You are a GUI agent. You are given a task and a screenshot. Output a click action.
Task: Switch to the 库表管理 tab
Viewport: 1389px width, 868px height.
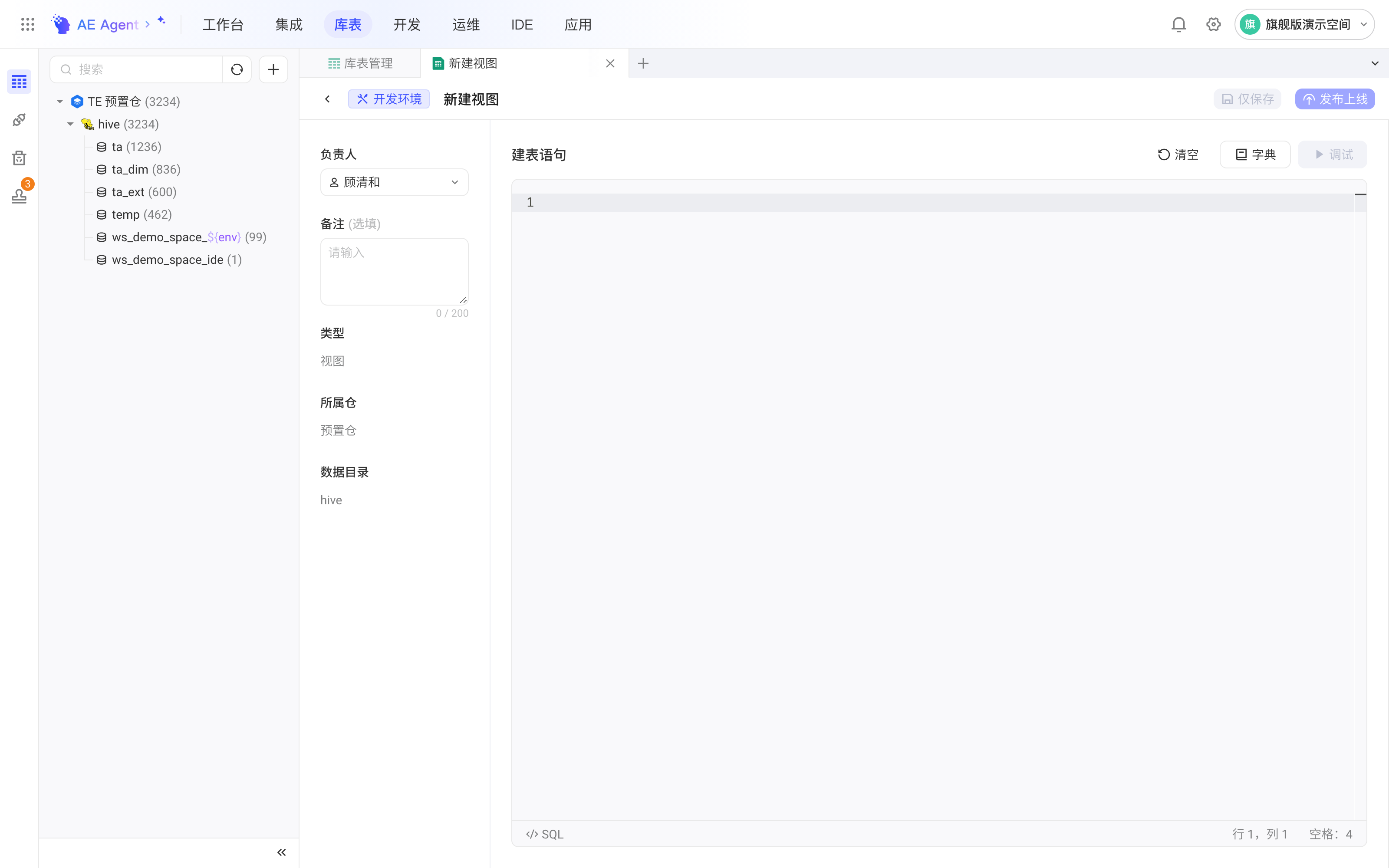[360, 63]
